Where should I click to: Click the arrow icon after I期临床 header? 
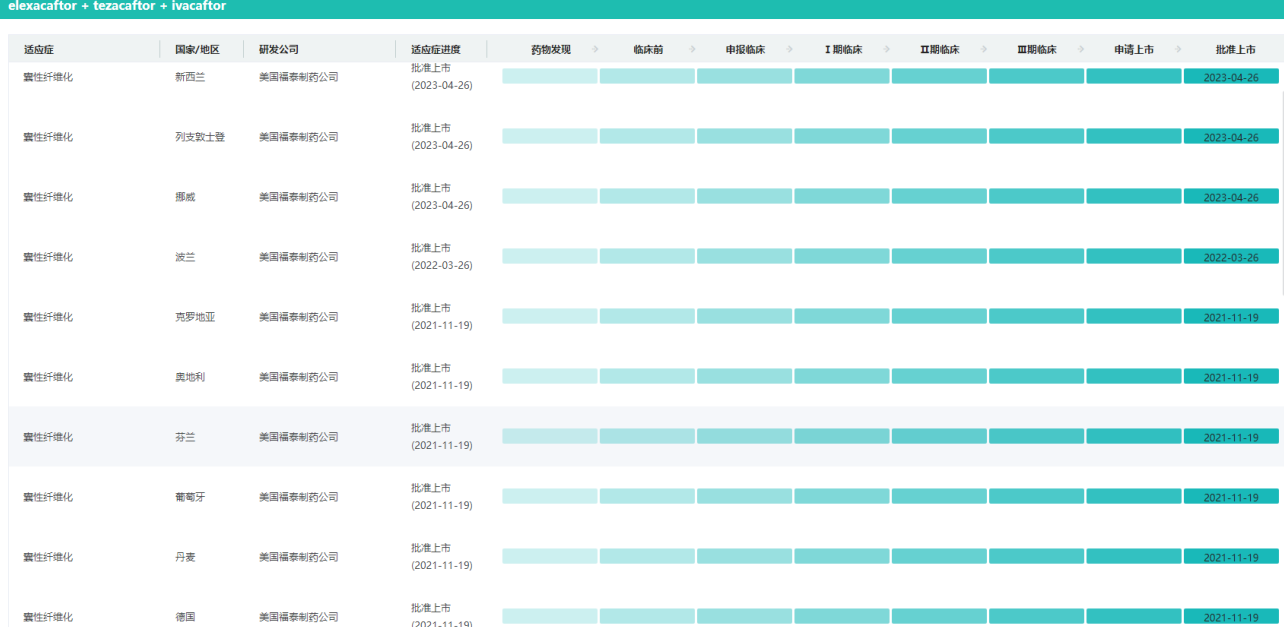tap(888, 50)
